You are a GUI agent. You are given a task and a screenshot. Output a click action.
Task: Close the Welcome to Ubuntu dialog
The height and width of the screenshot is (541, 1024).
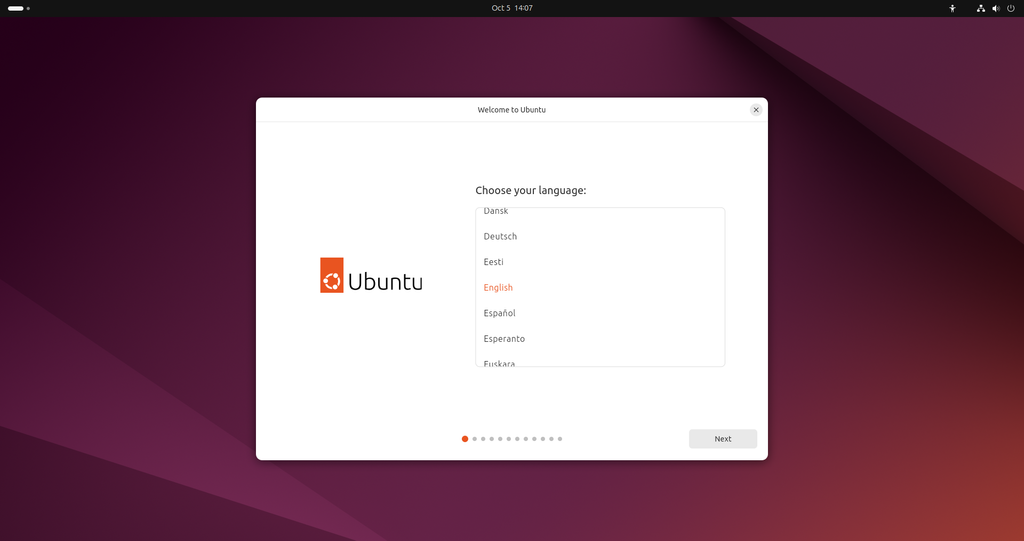(756, 110)
